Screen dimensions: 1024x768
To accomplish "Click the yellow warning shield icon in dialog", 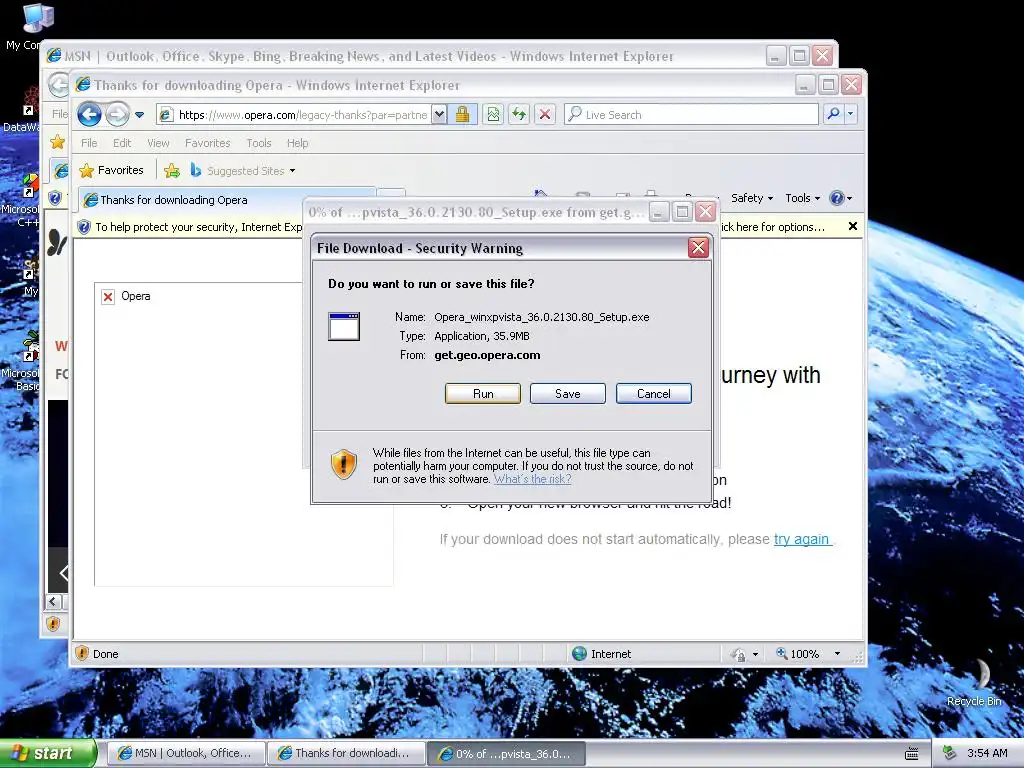I will 344,464.
